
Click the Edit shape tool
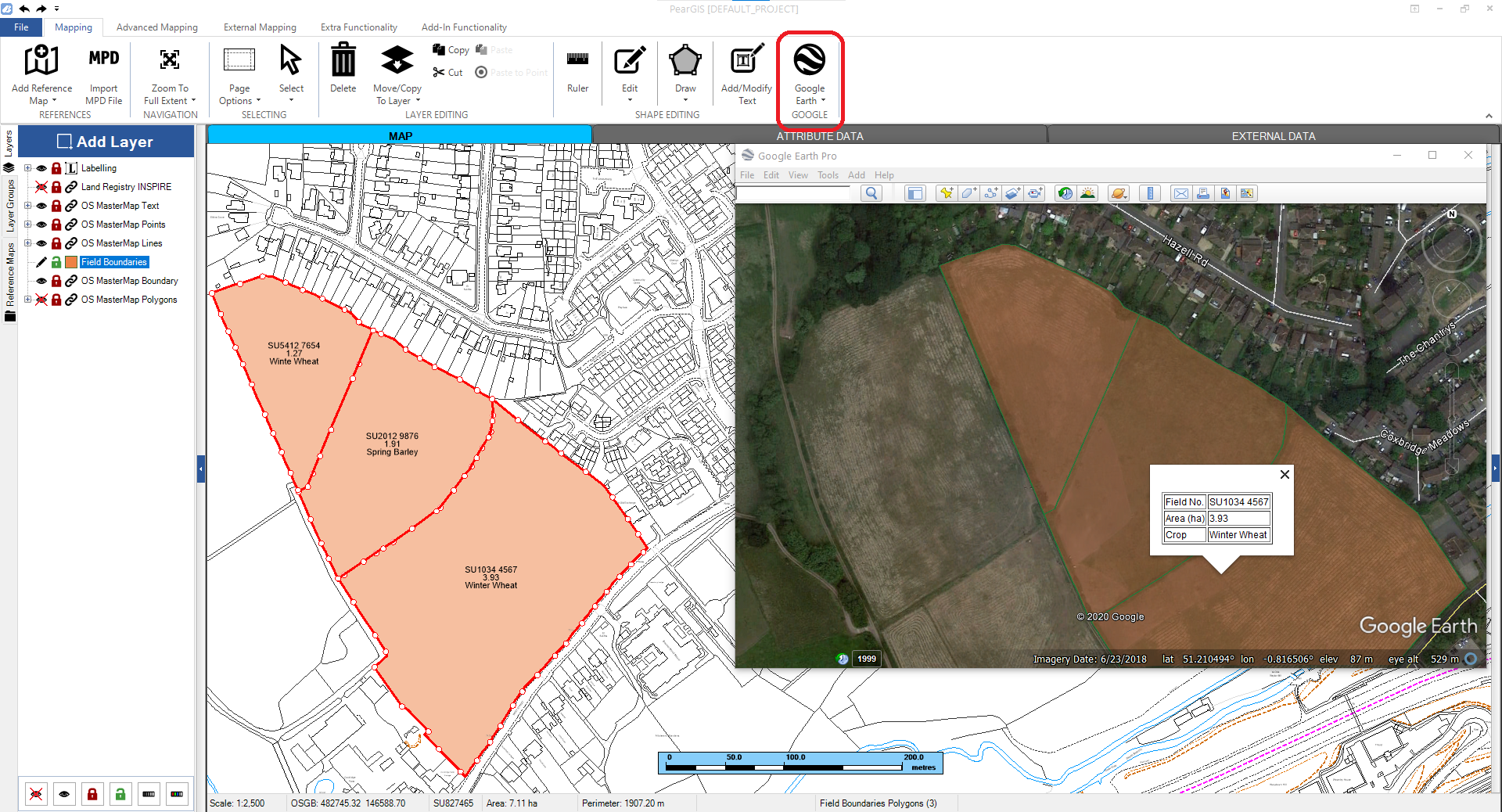point(630,60)
